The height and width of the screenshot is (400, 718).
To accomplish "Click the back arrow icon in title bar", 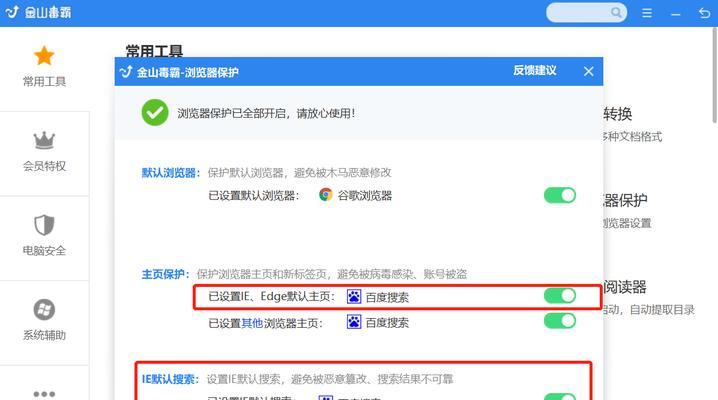I will 704,13.
